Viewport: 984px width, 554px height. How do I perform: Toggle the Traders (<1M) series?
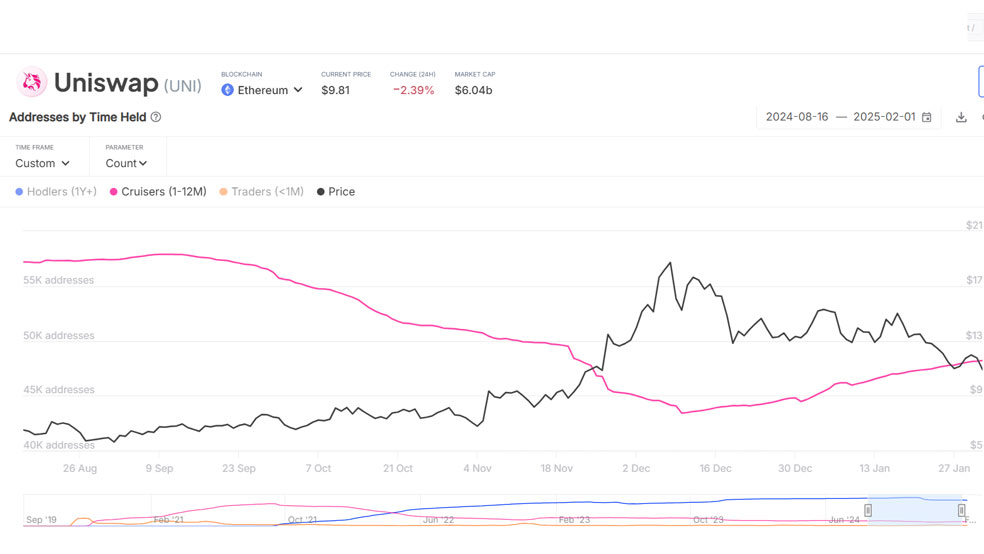(261, 192)
